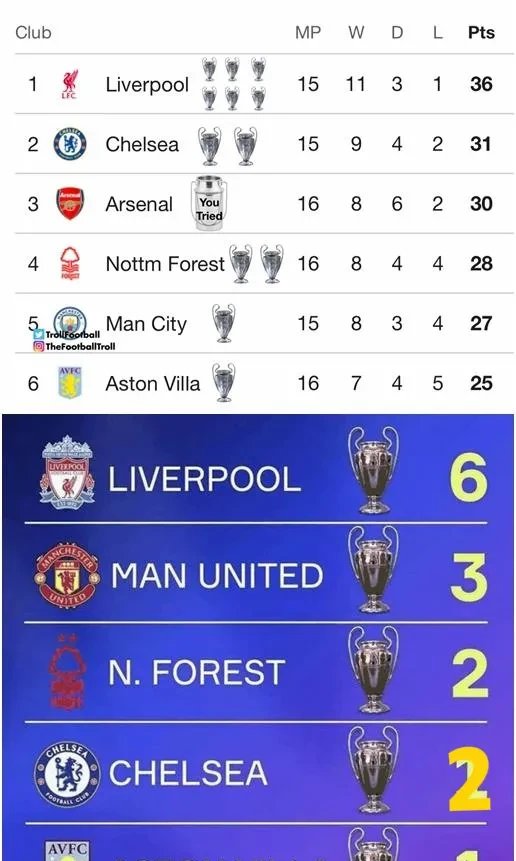The height and width of the screenshot is (861, 516).
Task: Click the Liverpool LFC crest in table
Action: pos(69,84)
